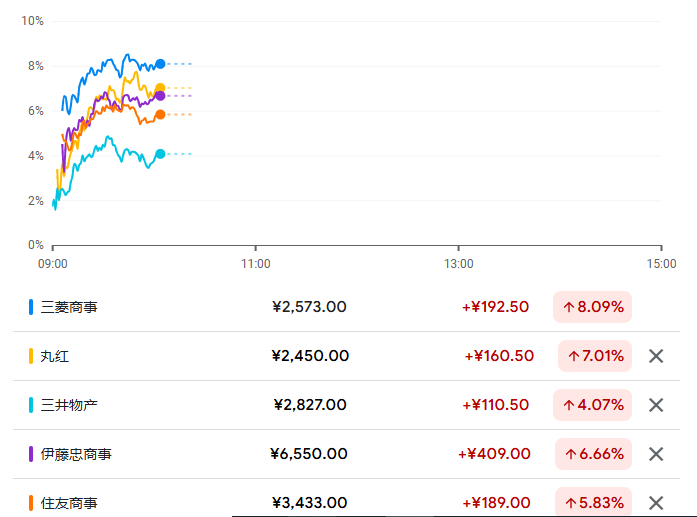This screenshot has height=517, width=697.
Task: Click the purple 伊藤忠商事 chart endpoint dot
Action: [160, 96]
